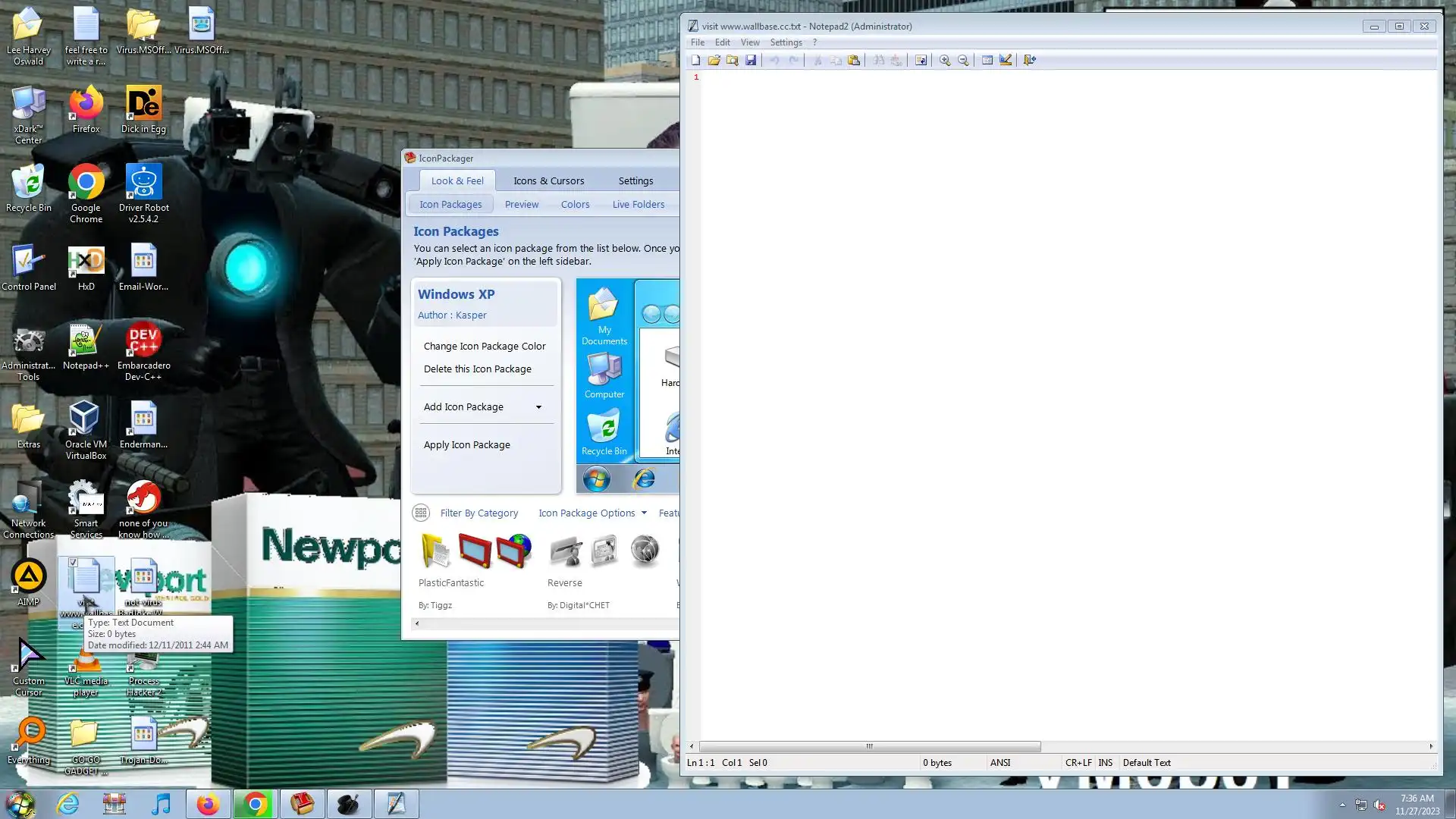
Task: Click the New file icon in Notepad2
Action: 695,60
